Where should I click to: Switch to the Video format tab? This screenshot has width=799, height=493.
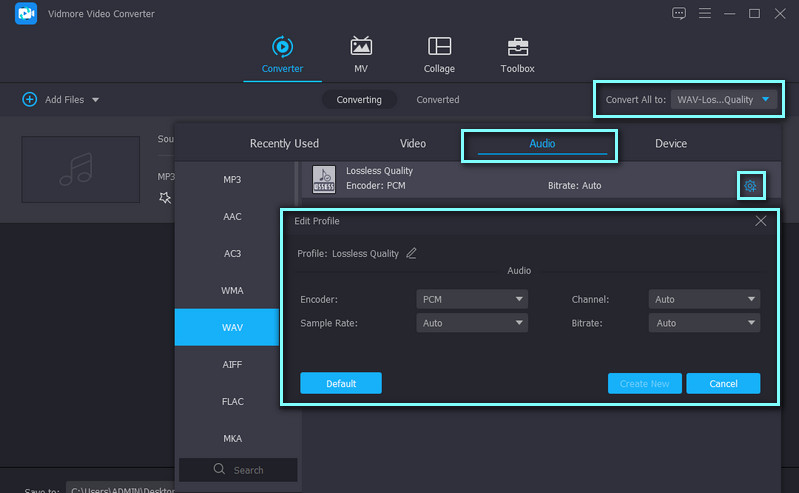[413, 144]
